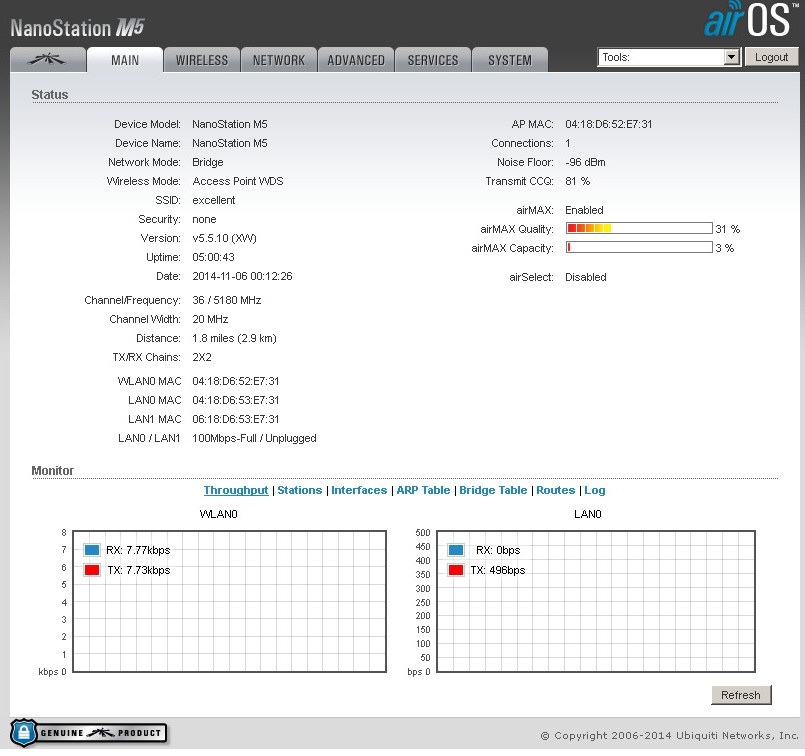
Task: Click the Transmit CCQ value 81 %
Action: (578, 181)
